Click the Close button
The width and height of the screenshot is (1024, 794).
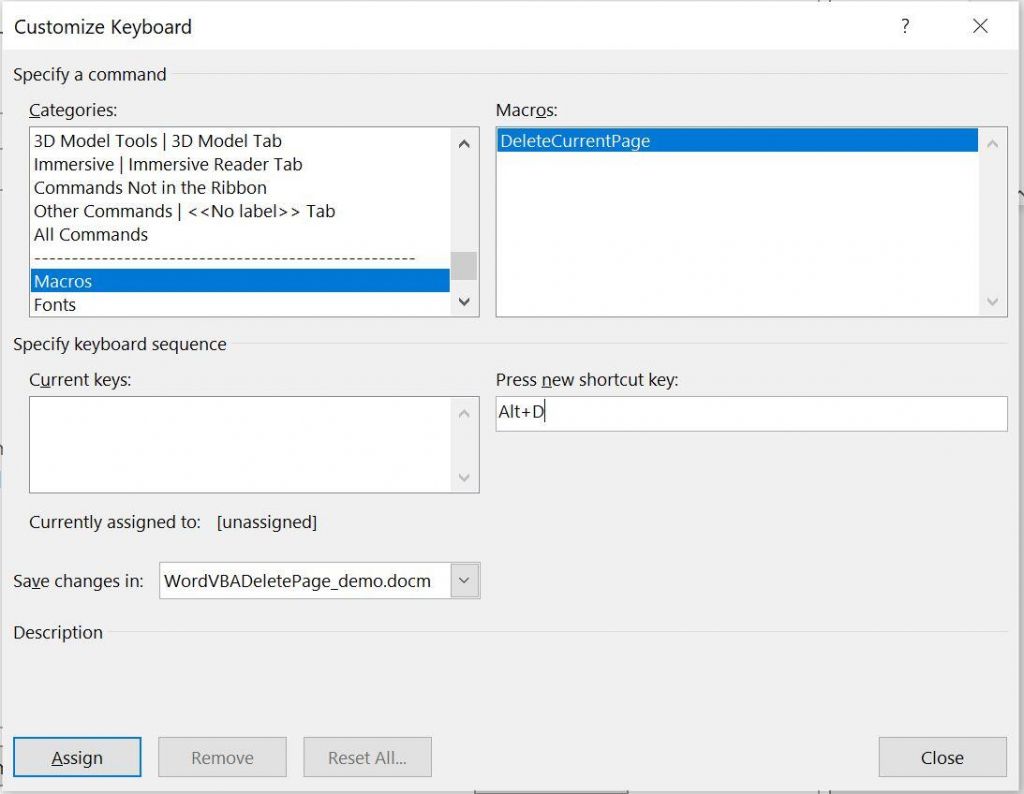[941, 757]
